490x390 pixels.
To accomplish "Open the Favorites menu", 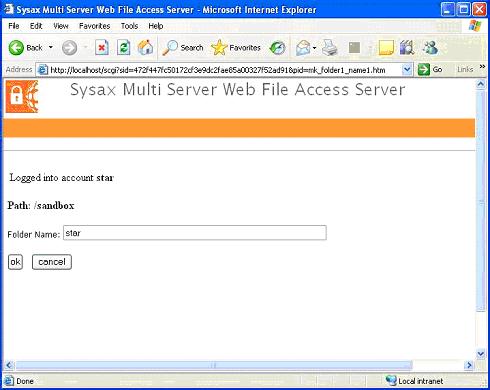I will pos(94,26).
